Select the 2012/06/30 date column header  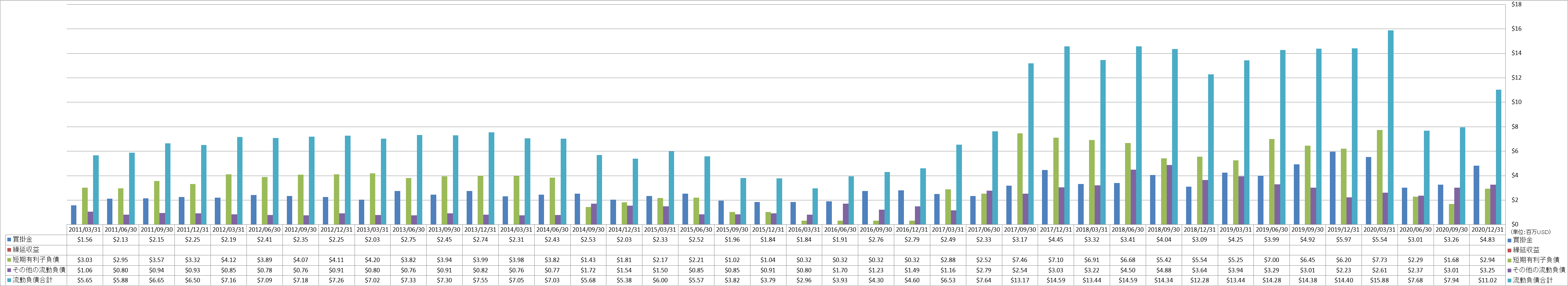point(265,230)
